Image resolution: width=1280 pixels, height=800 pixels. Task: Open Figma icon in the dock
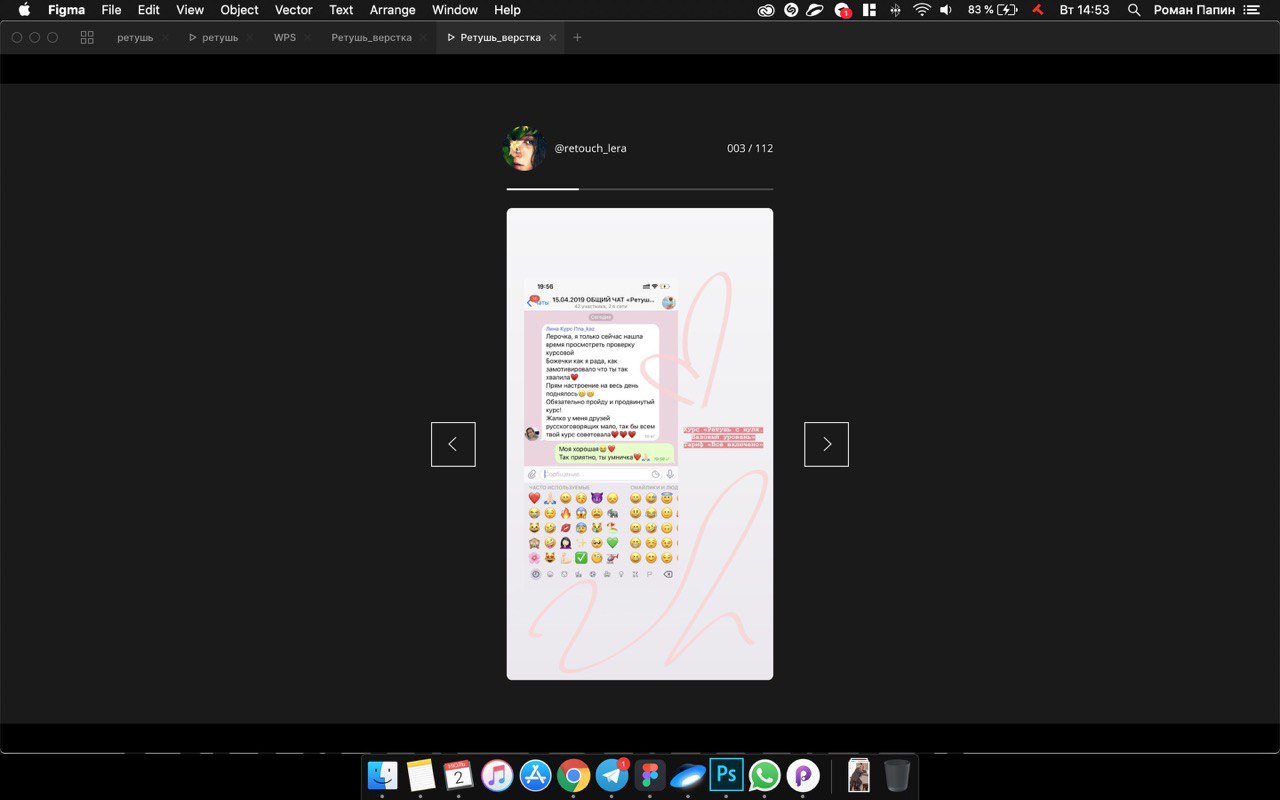click(x=650, y=776)
